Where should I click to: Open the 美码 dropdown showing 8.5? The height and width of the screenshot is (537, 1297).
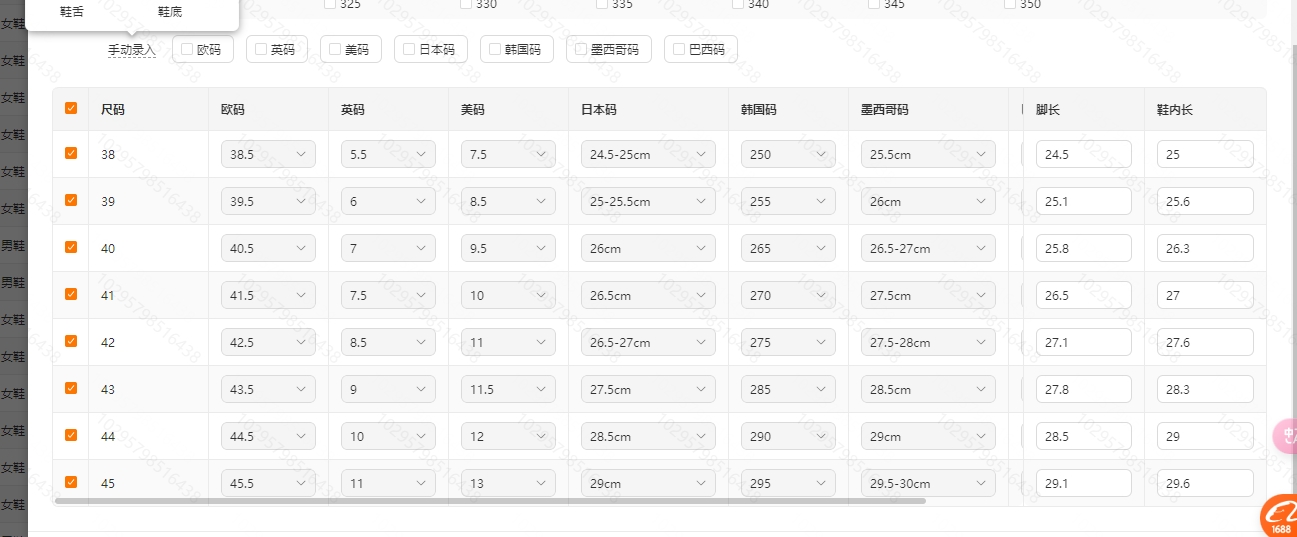click(x=508, y=201)
